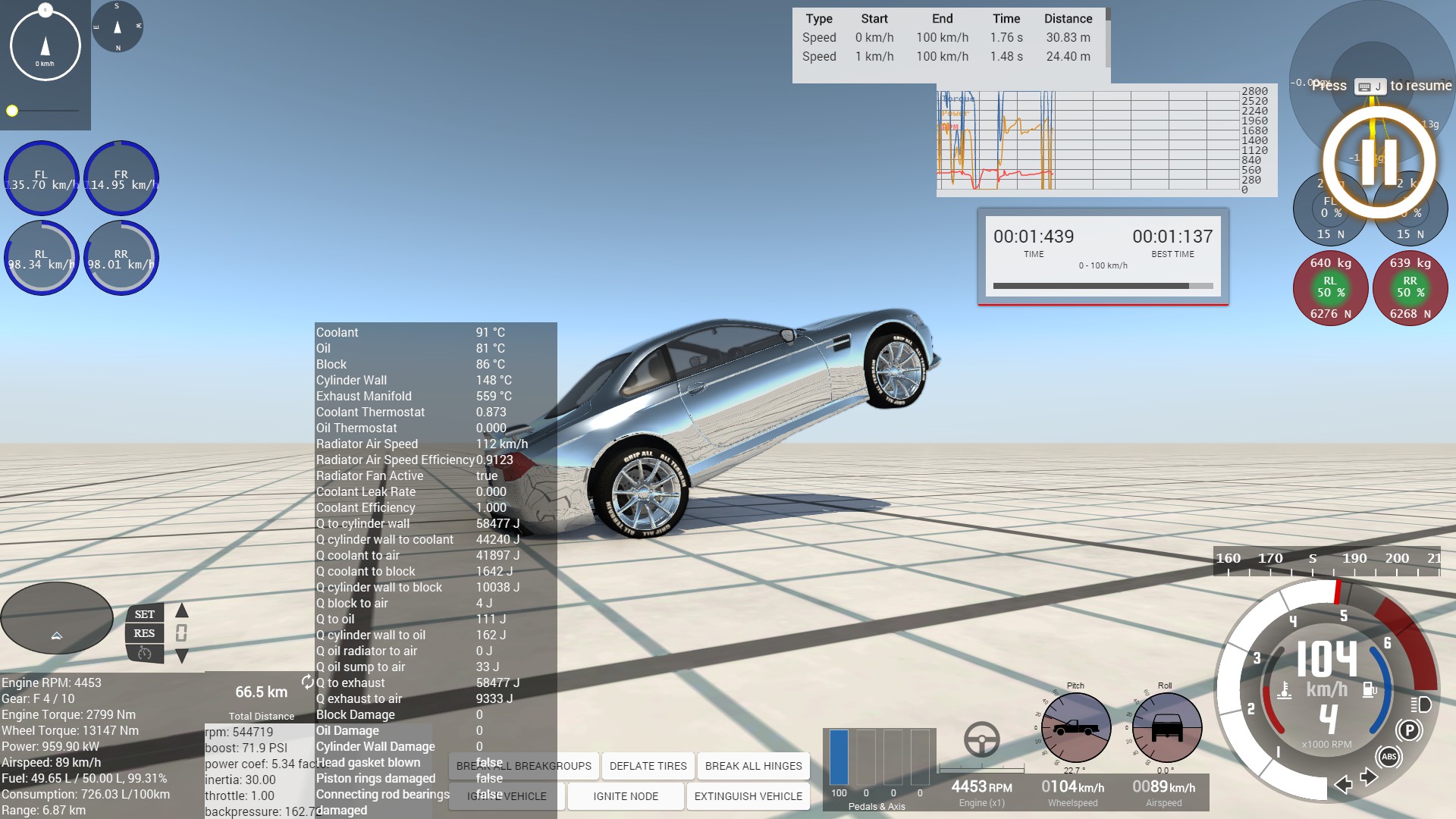
Task: Click the 0104 km/h Wheelspeed readout
Action: (x=1072, y=787)
